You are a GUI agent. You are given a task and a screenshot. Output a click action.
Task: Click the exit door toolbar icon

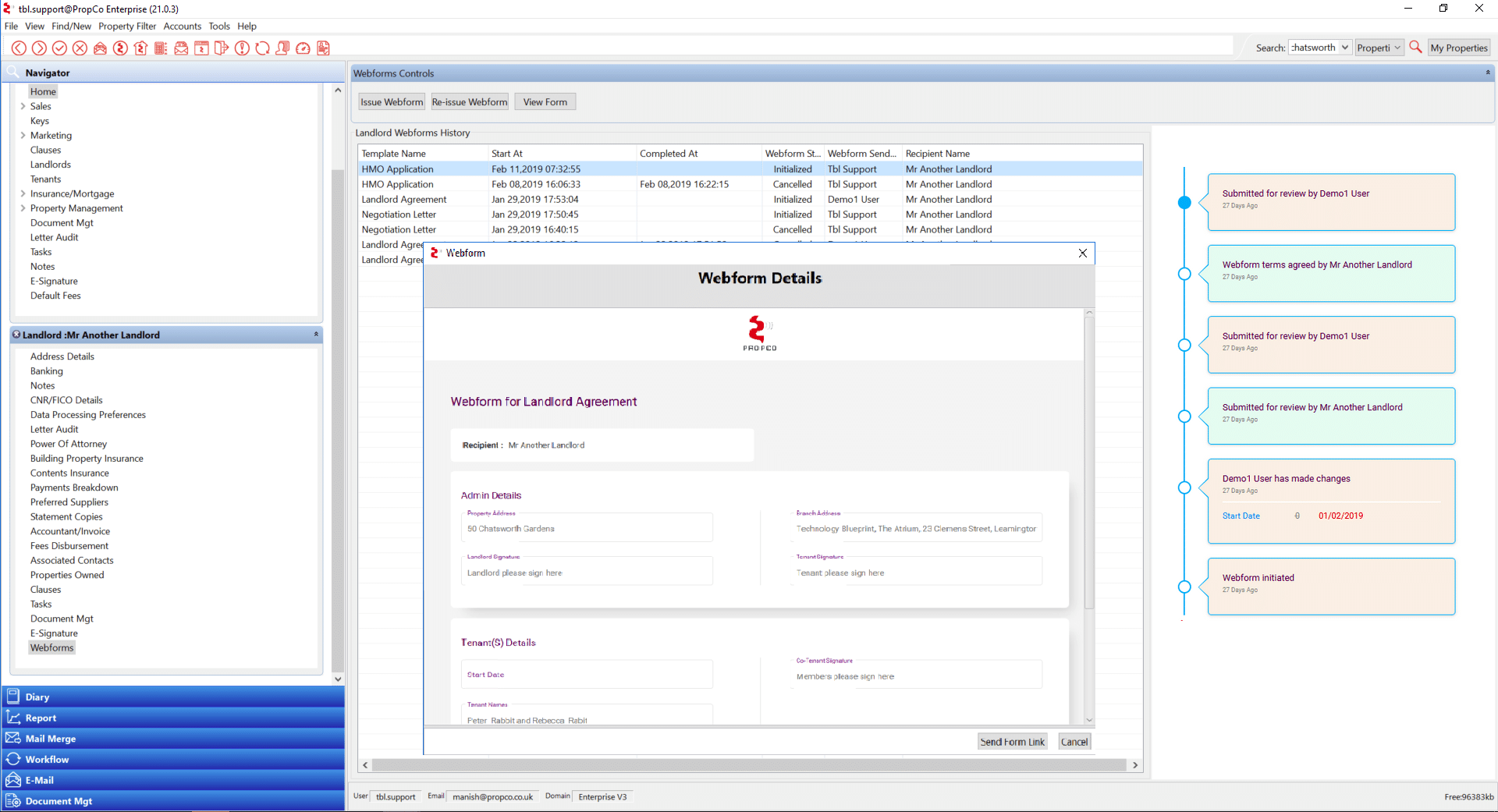[x=222, y=48]
